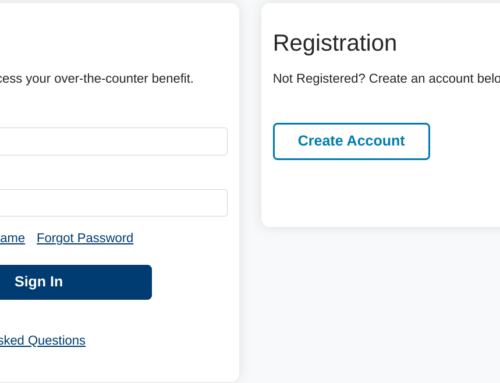Focus the lower input field above Forgot Password
Image resolution: width=500 pixels, height=383 pixels.
point(114,203)
